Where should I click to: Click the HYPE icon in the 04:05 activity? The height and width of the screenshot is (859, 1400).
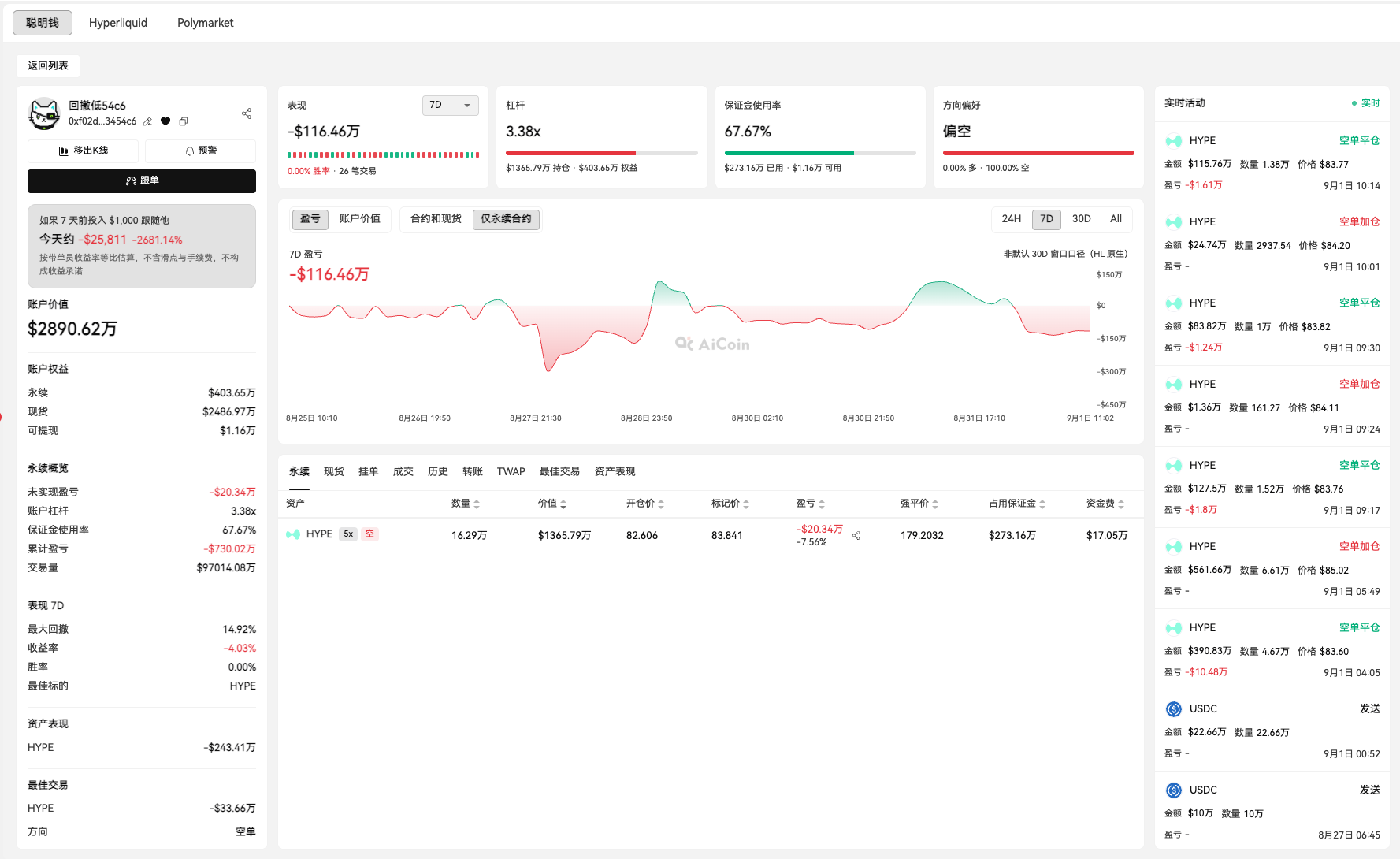pyautogui.click(x=1174, y=628)
